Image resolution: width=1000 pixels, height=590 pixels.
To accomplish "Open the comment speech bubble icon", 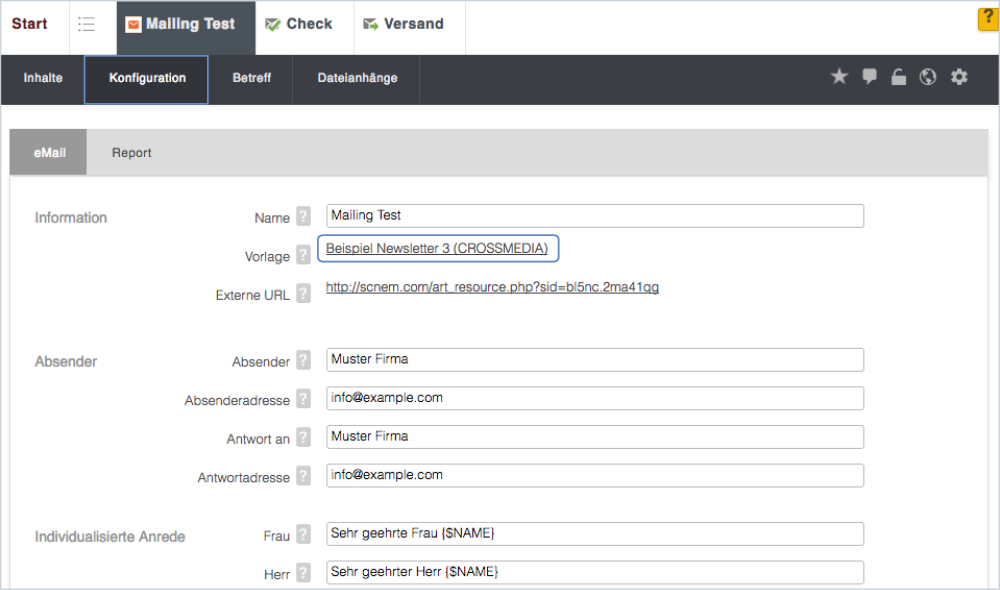I will 869,77.
